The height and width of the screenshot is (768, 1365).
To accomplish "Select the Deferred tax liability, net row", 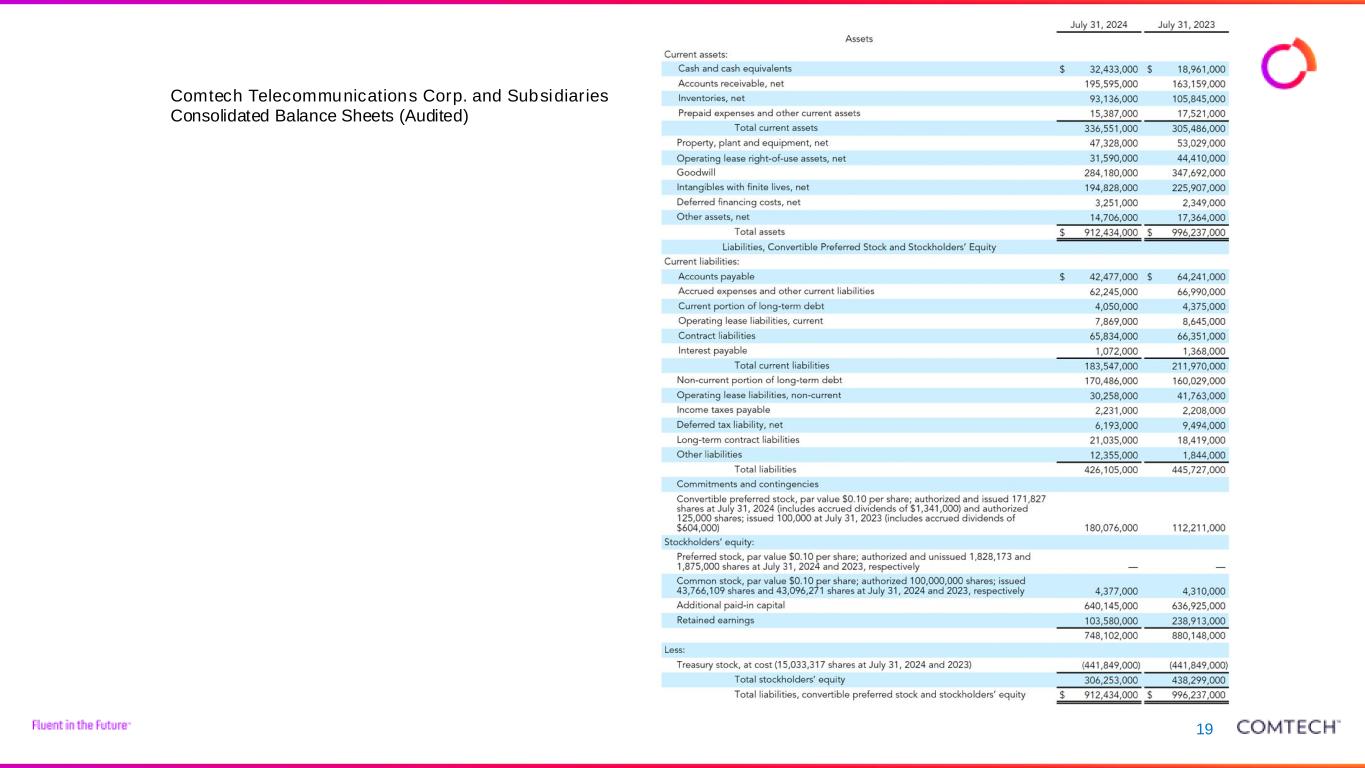I will tap(729, 425).
